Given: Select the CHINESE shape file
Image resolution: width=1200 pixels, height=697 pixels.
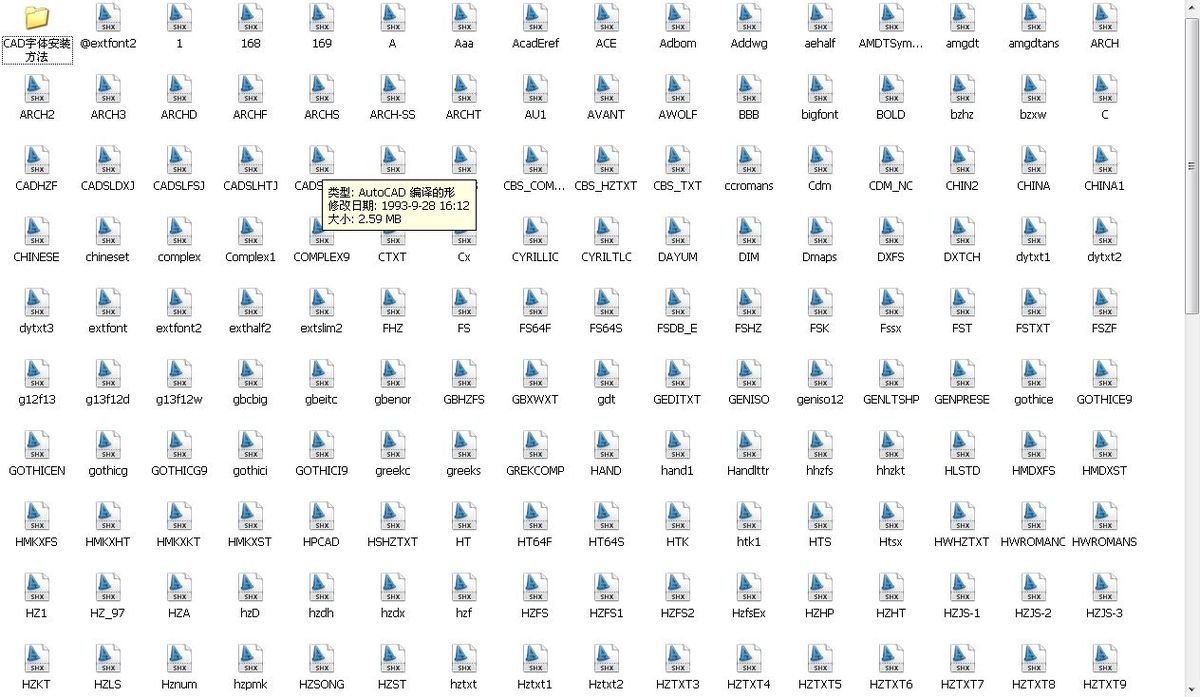Looking at the screenshot, I should coord(37,231).
